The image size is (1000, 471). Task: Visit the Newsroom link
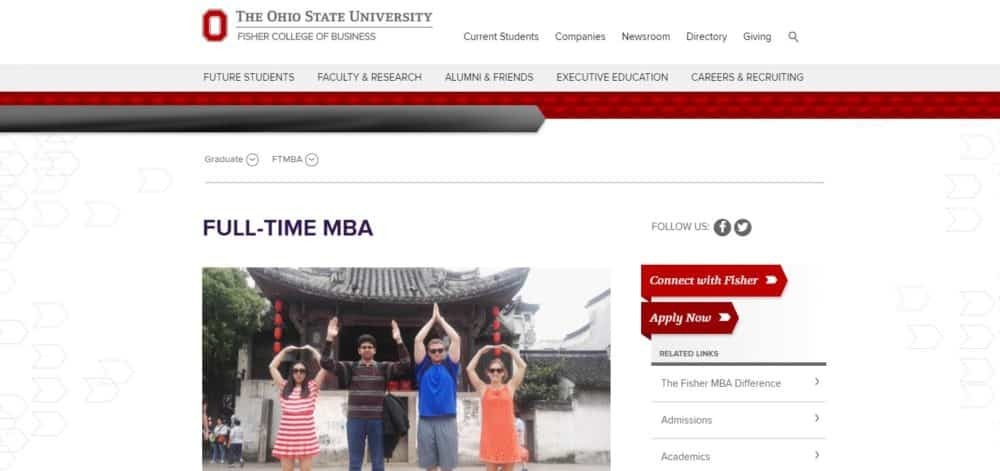[x=645, y=37]
